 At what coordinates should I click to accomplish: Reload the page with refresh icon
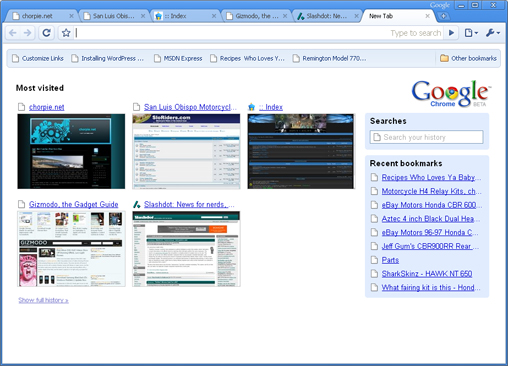click(x=47, y=33)
